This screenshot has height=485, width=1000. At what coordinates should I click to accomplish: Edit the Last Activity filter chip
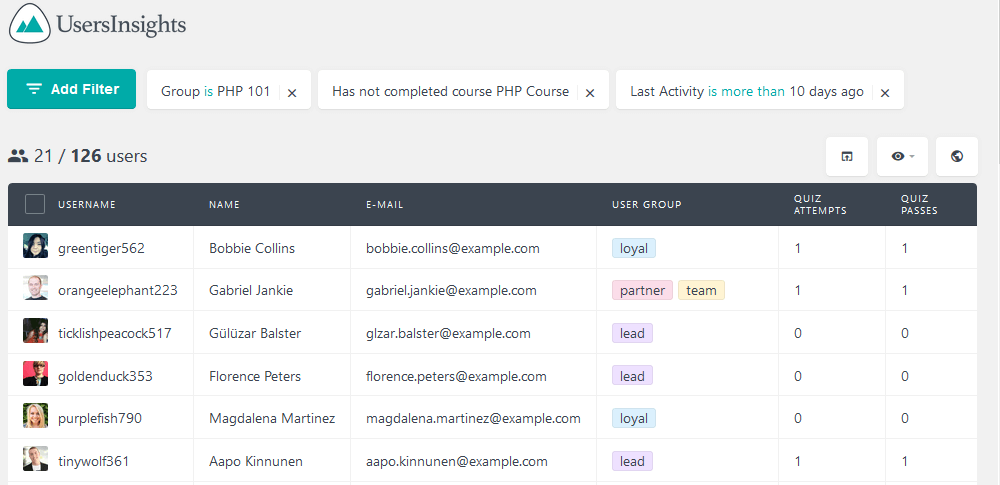click(747, 91)
